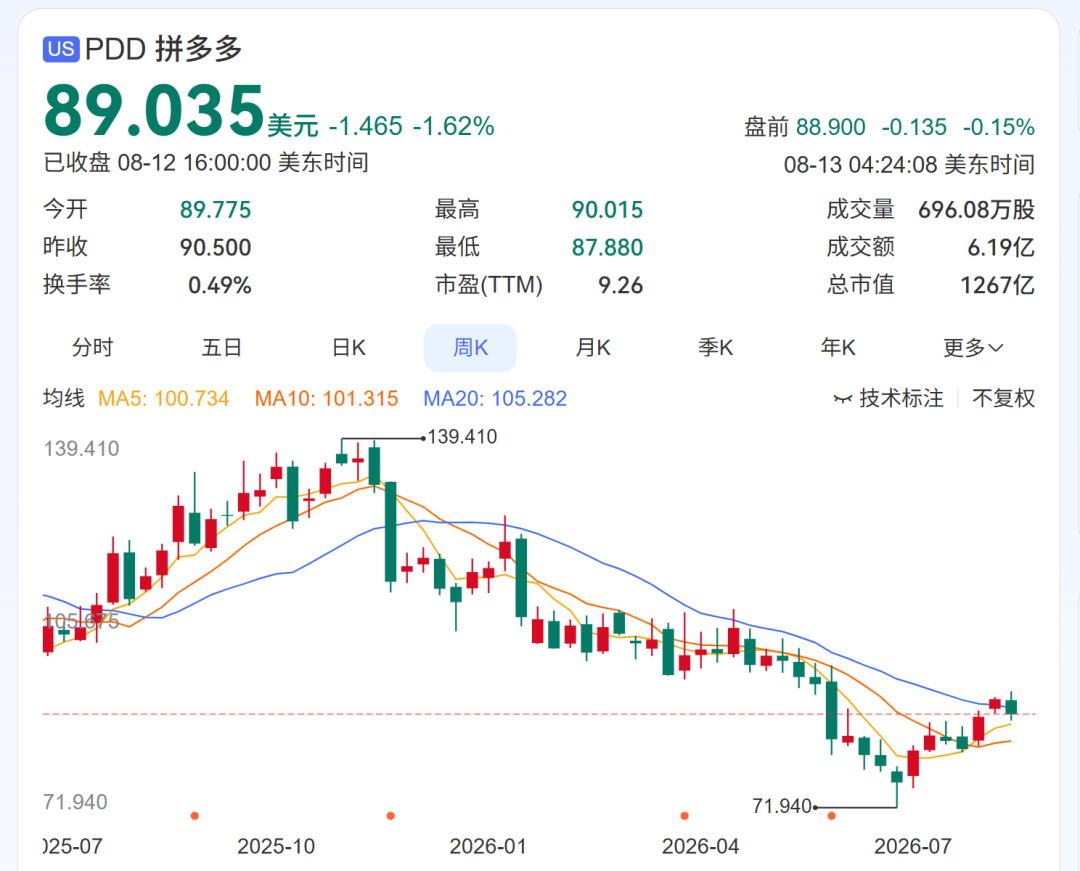Click the 2025-10 date axis label
Screen dimensions: 1080x871
[x=276, y=846]
